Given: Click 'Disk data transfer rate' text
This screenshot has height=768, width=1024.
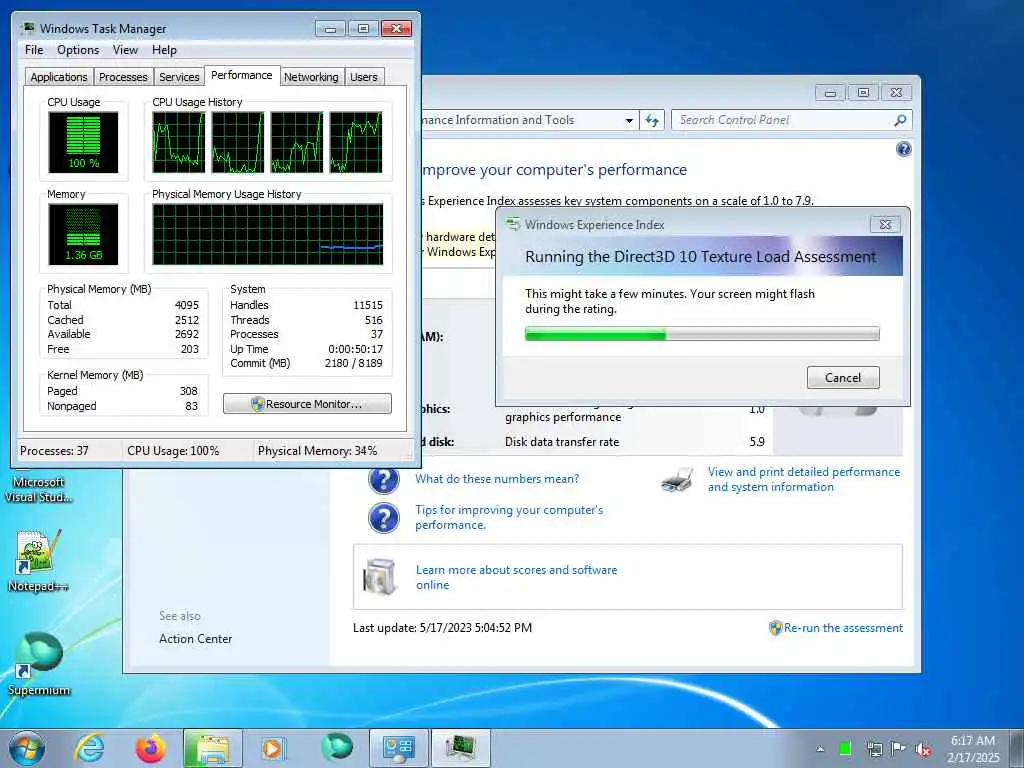Looking at the screenshot, I should (562, 442).
